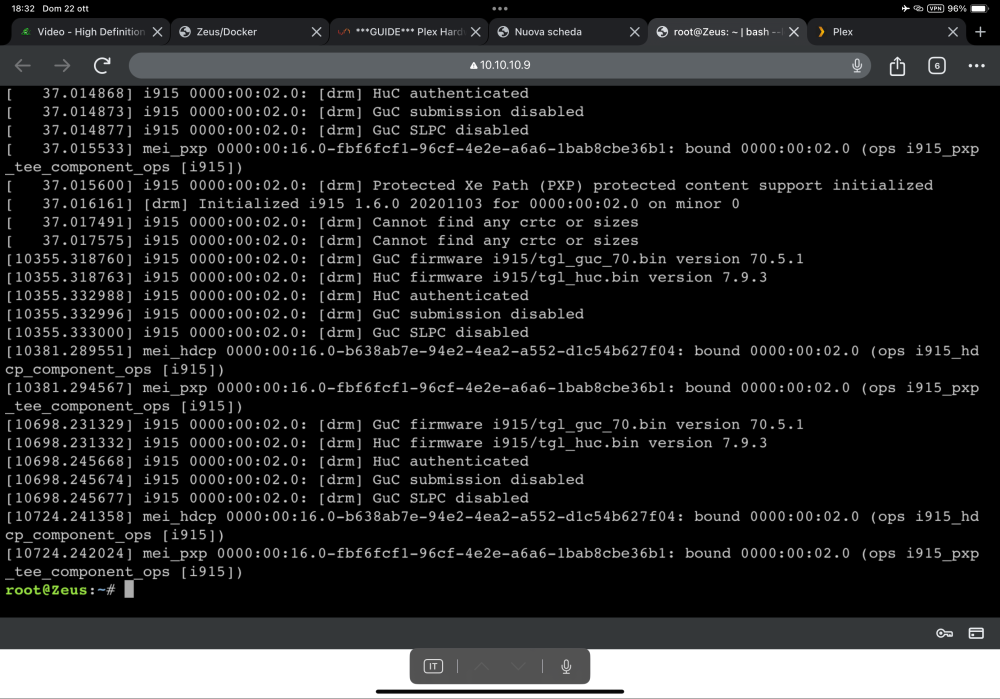Close the Nuova scheda tab
The image size is (1000, 699).
635,32
